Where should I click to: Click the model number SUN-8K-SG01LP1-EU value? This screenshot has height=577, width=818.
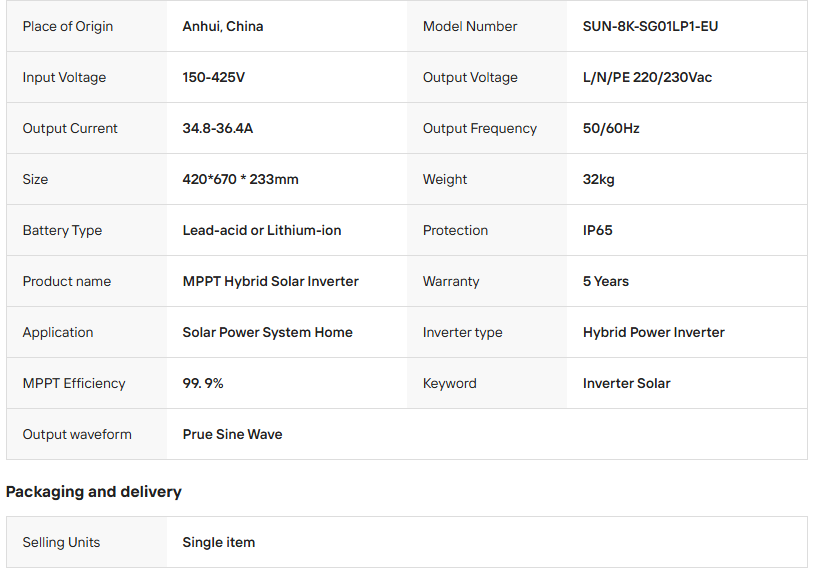pos(650,26)
